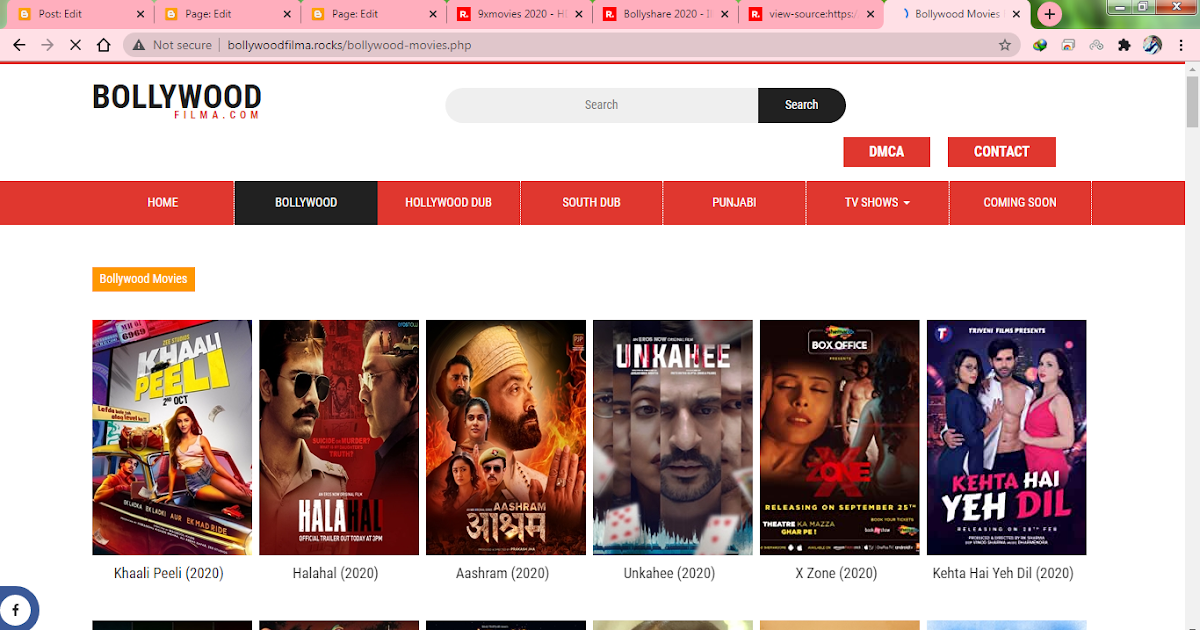Image resolution: width=1200 pixels, height=630 pixels.
Task: Open a new tab with plus button
Action: (x=1049, y=14)
